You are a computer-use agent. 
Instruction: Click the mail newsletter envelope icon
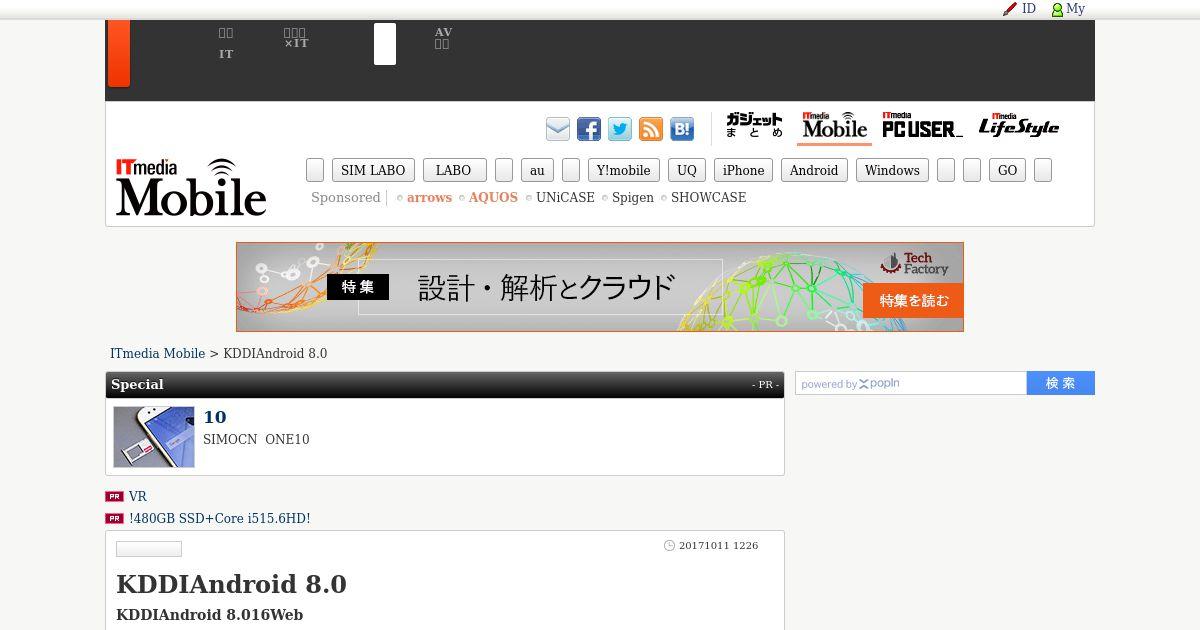point(558,129)
